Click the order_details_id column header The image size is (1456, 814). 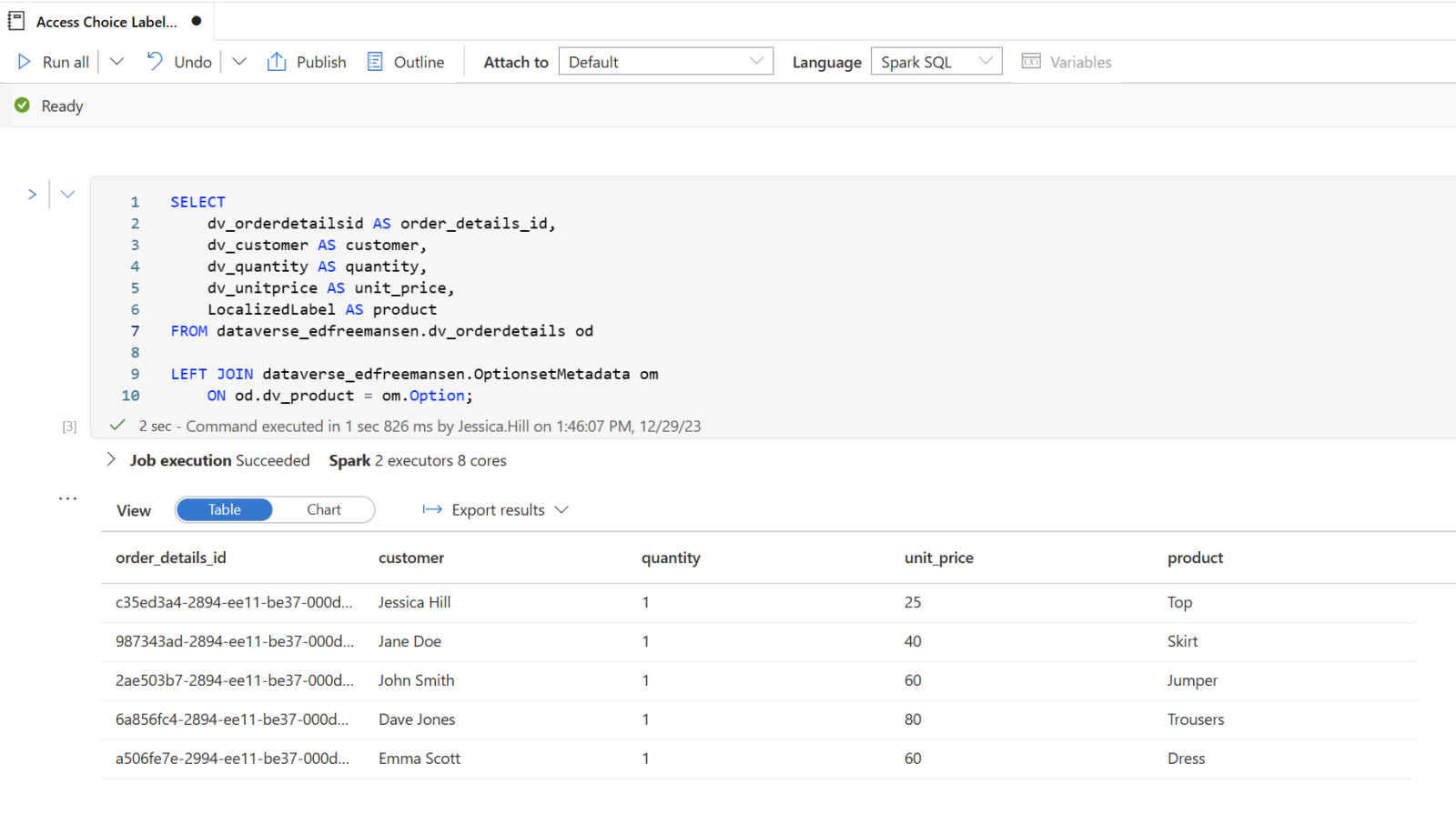tap(171, 558)
